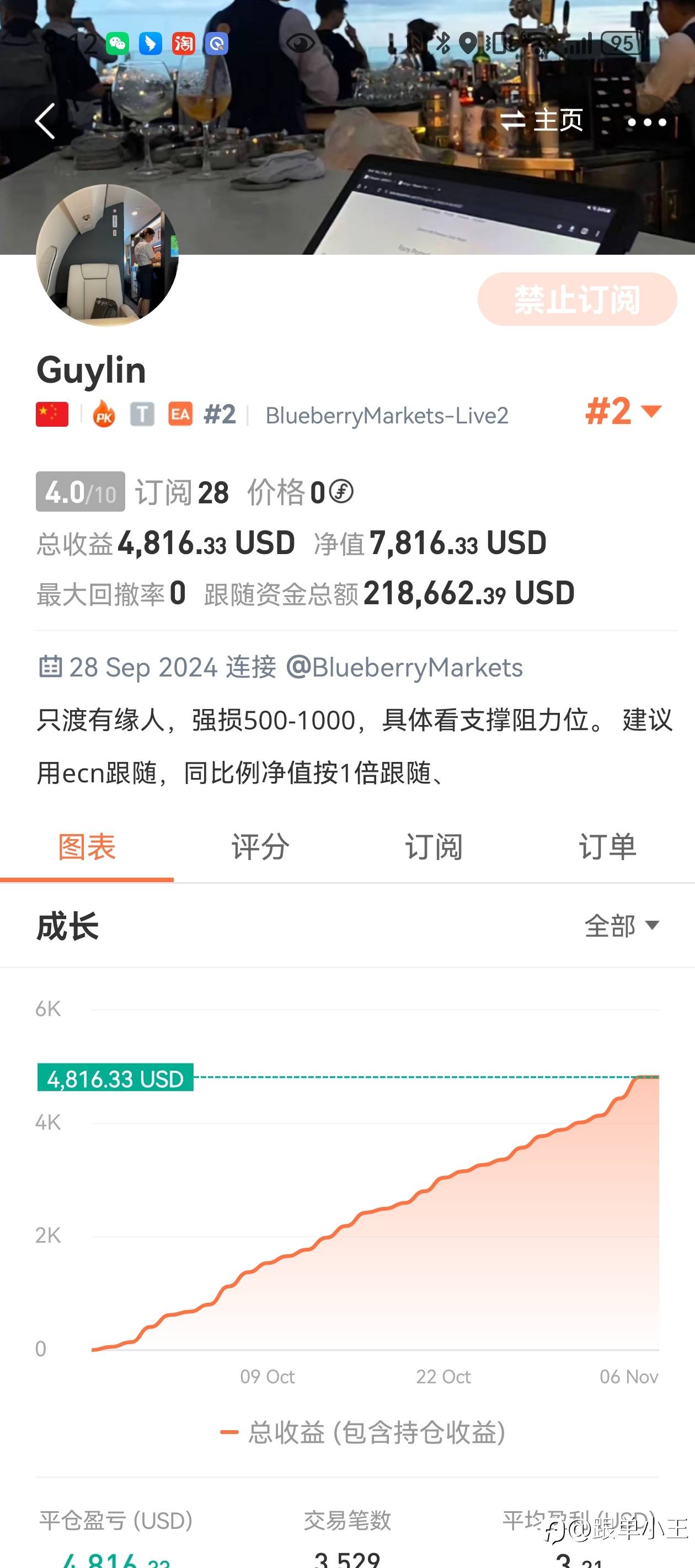Open the 订阅 tab

tap(434, 847)
